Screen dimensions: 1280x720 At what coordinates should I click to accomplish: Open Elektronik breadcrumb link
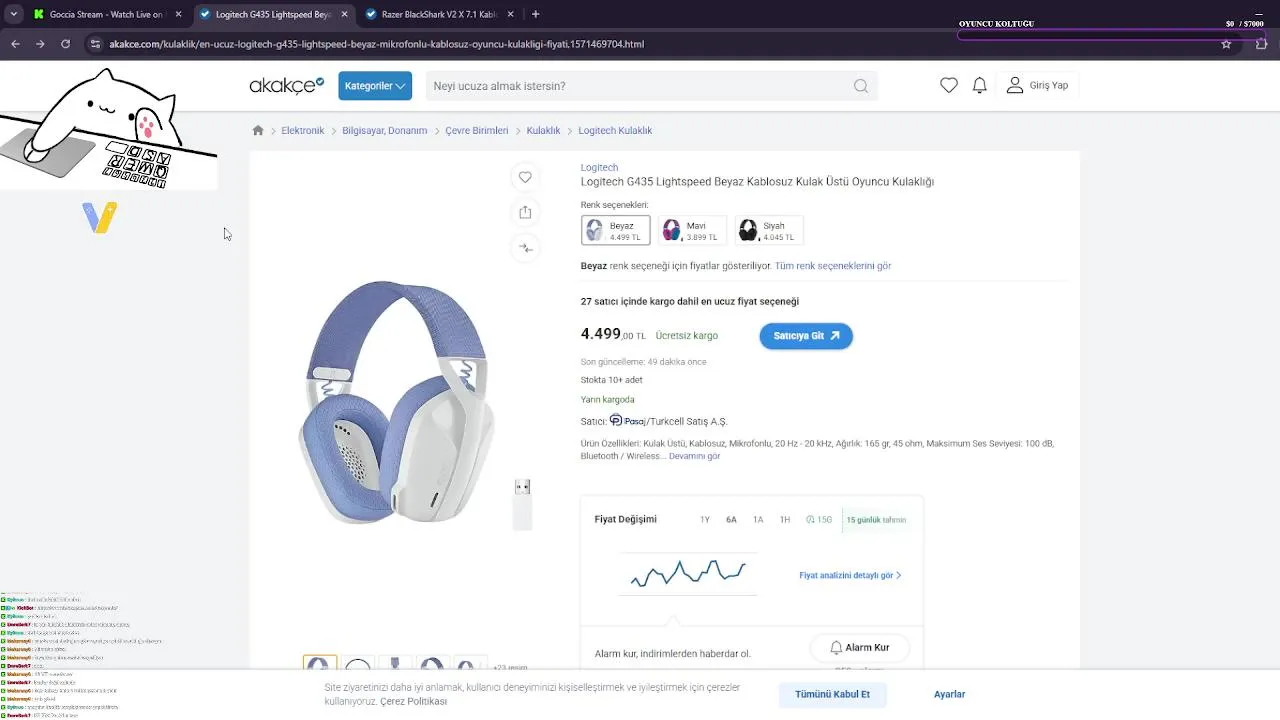click(x=303, y=130)
